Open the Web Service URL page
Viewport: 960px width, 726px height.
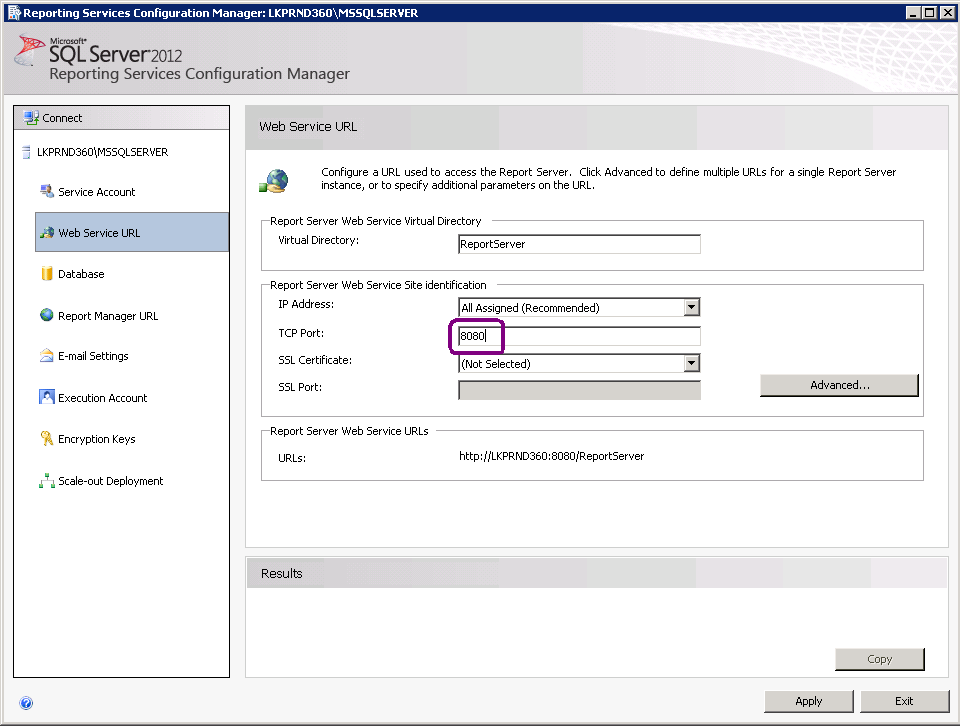[132, 233]
